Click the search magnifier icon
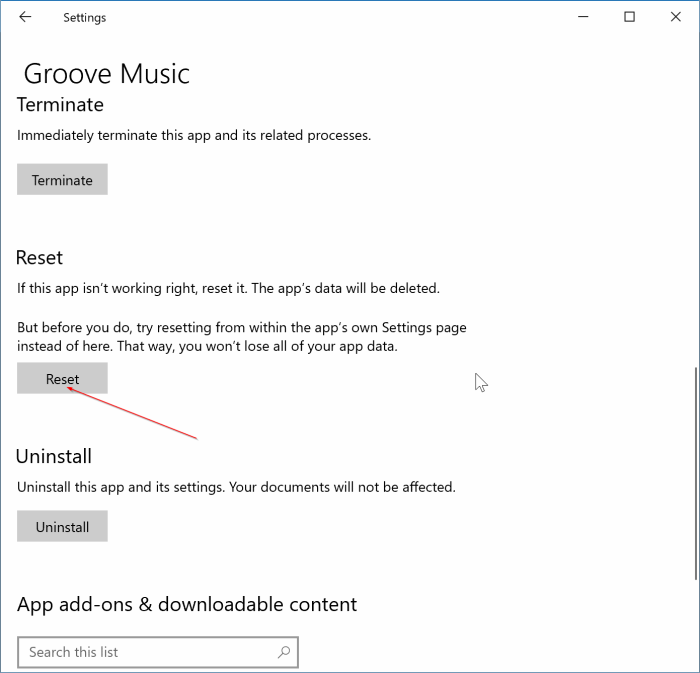The height and width of the screenshot is (673, 700). (284, 652)
